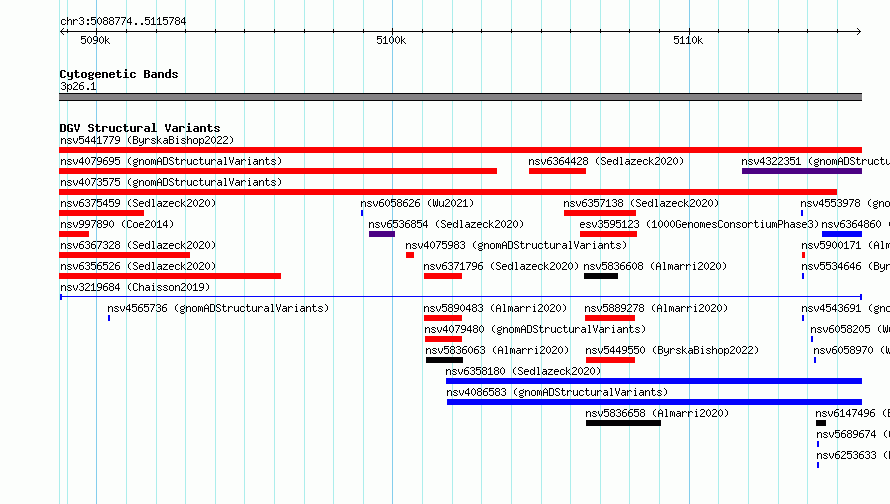Open the nsv6375459 (Sedlazeck2020) label
The height and width of the screenshot is (504, 890).
pos(138,203)
